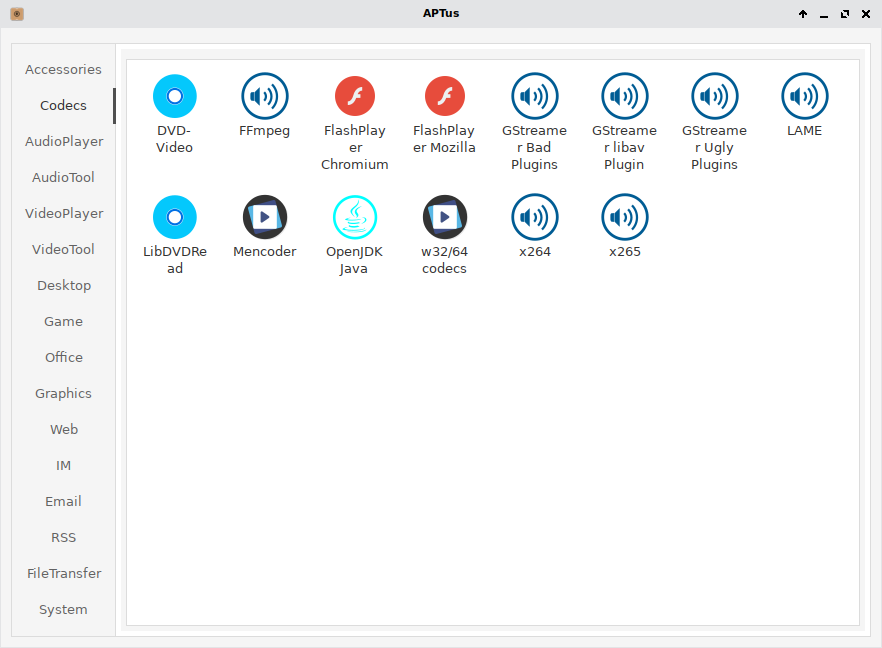The height and width of the screenshot is (648, 882).
Task: Open the AudioTool category
Action: pos(64,177)
